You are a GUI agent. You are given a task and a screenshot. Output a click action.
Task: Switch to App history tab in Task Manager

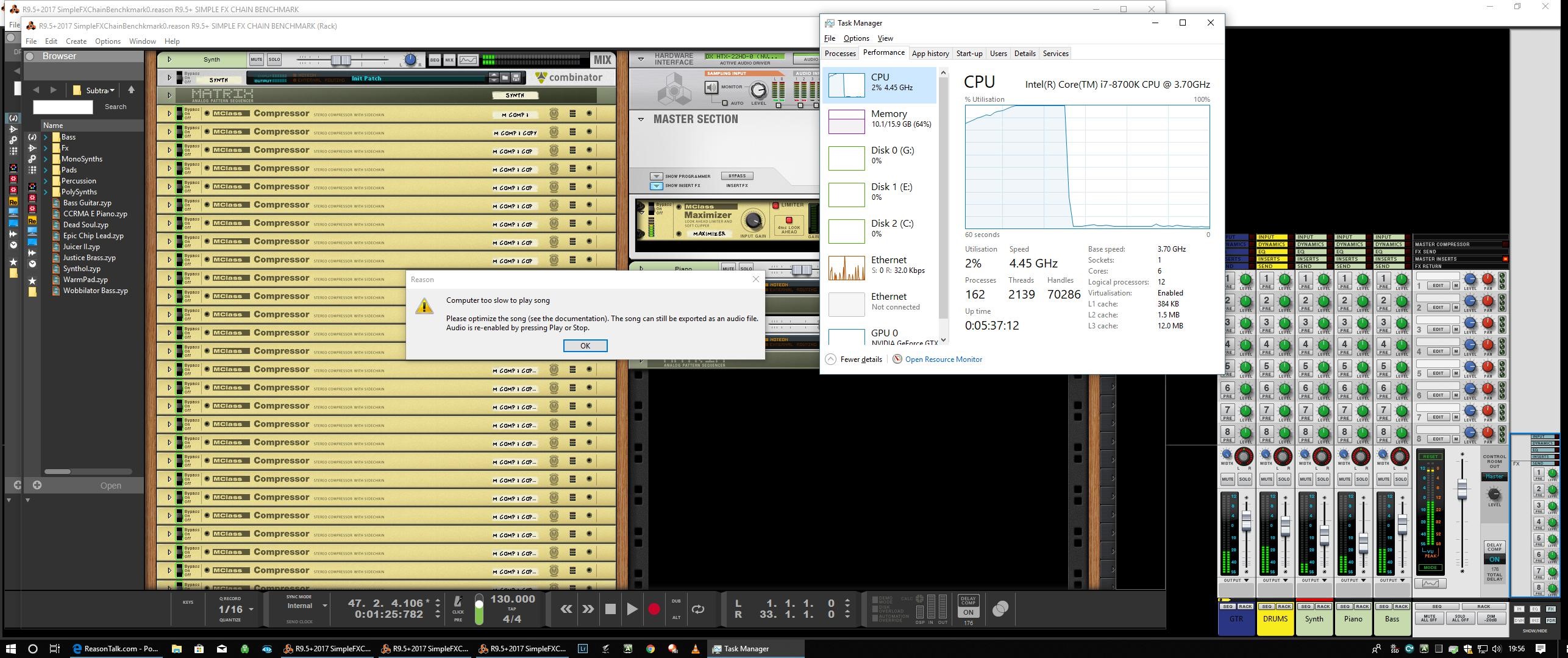click(930, 54)
